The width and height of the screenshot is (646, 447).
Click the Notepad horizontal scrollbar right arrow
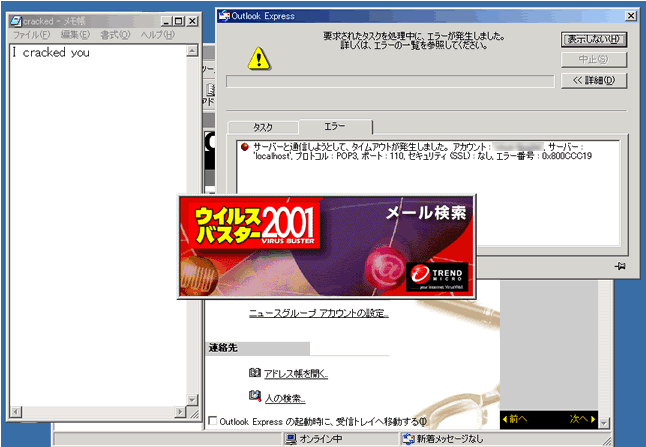click(x=180, y=412)
